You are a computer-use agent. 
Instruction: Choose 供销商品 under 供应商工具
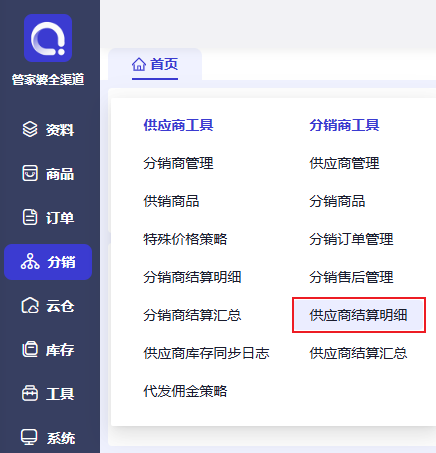[171, 201]
